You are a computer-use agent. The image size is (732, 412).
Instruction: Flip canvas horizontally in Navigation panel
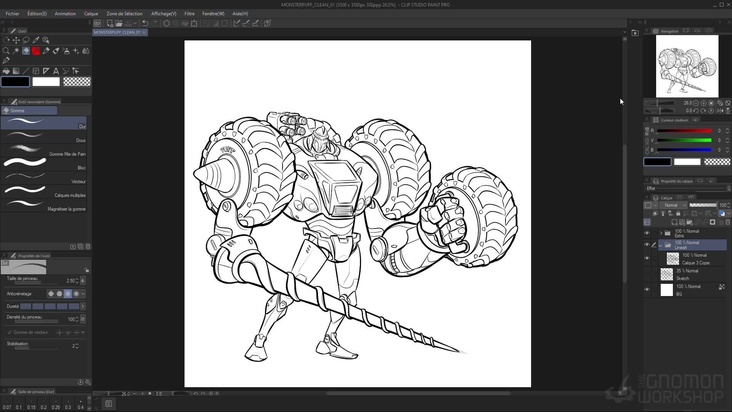coord(720,111)
